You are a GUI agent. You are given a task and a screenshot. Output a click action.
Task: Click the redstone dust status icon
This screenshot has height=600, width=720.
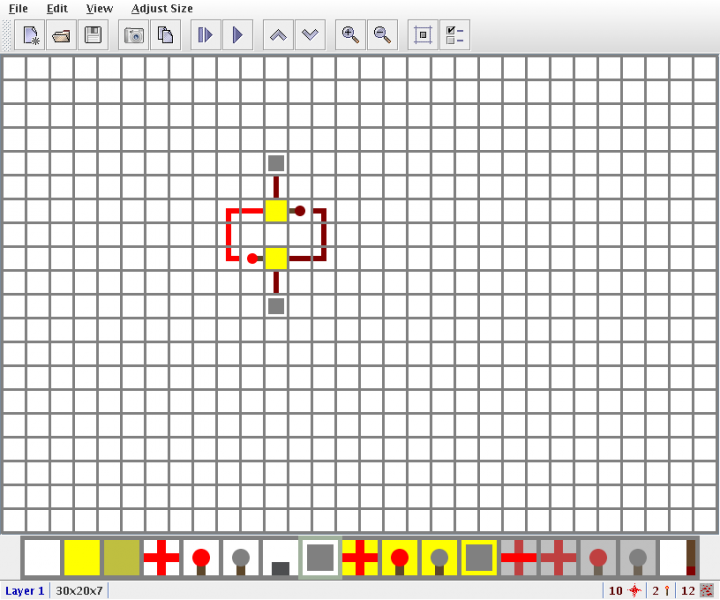pos(707,591)
